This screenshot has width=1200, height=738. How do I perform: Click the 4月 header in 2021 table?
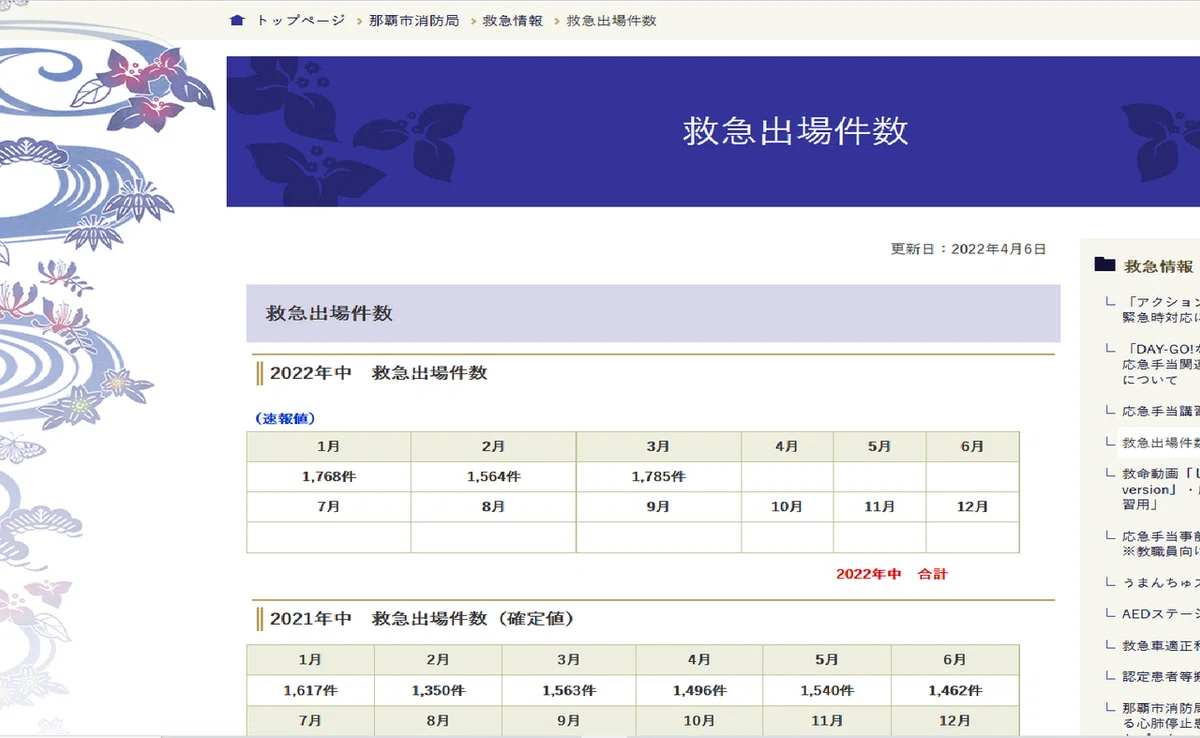(x=699, y=660)
